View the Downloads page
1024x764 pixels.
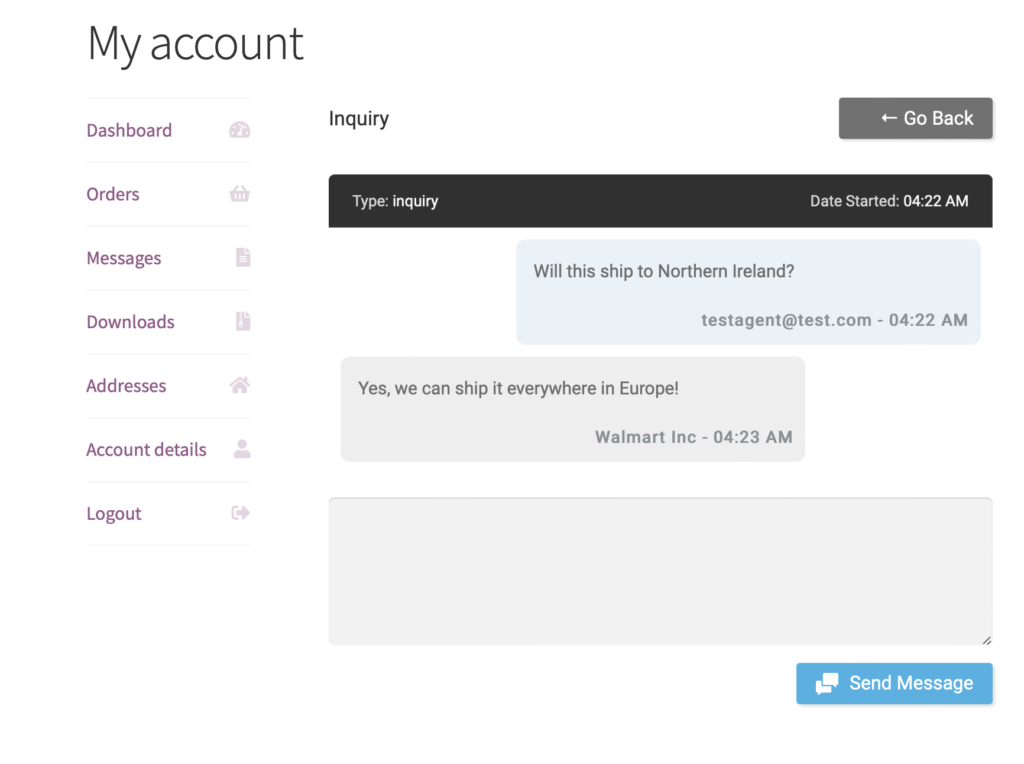coord(131,322)
